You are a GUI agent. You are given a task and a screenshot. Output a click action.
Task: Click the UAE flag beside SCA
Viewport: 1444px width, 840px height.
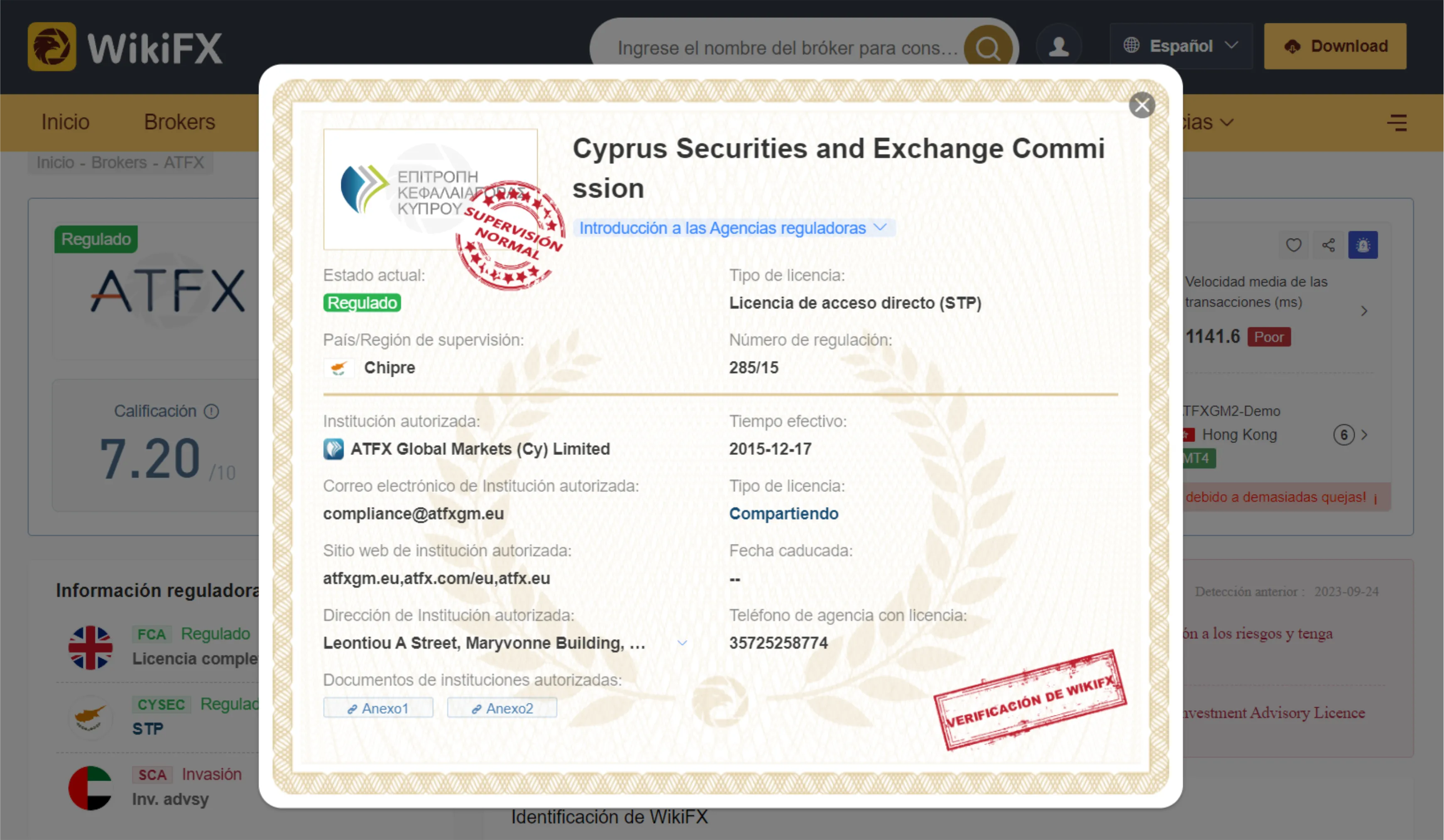click(91, 788)
